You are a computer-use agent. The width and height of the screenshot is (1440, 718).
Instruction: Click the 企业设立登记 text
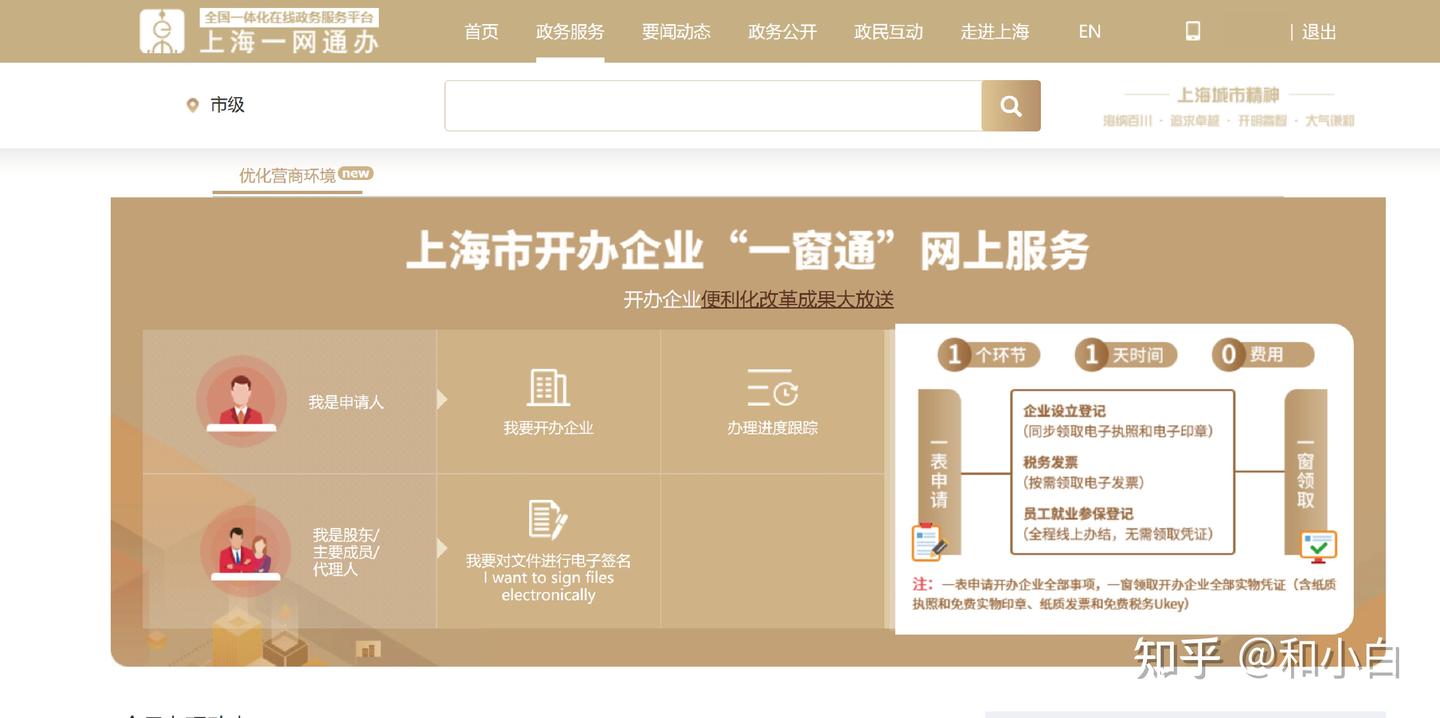pyautogui.click(x=1064, y=411)
